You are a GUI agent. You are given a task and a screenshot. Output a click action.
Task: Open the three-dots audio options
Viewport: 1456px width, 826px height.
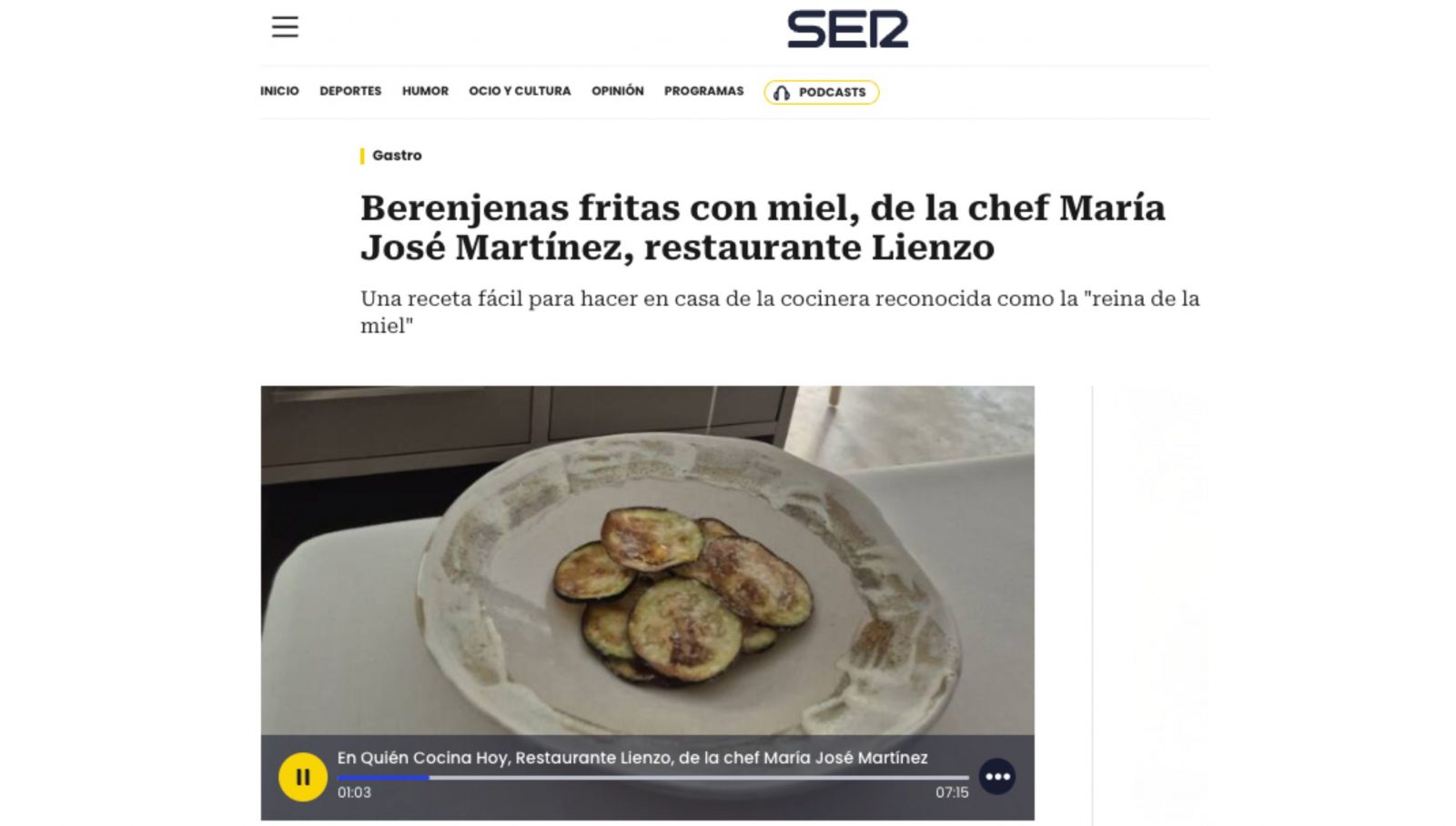point(997,776)
